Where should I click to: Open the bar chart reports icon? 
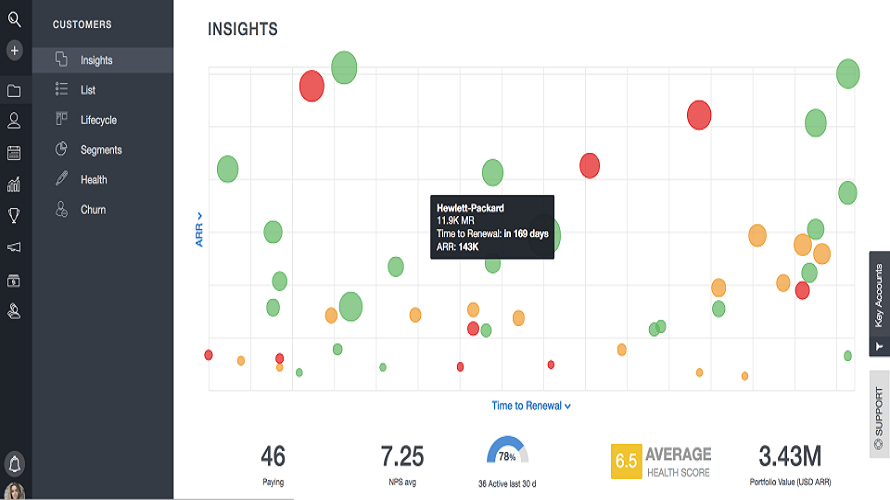14,184
